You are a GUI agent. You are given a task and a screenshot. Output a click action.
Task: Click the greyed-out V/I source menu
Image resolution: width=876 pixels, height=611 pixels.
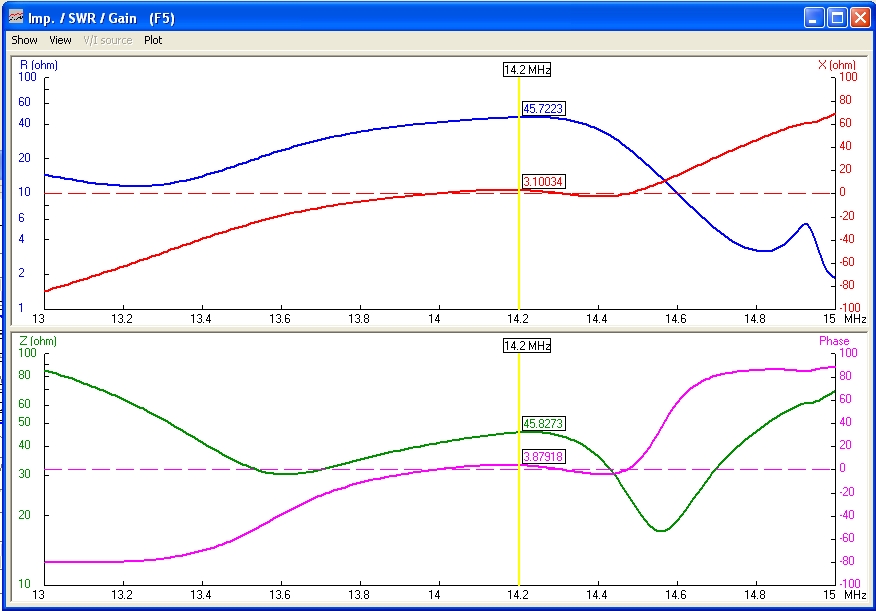[x=108, y=40]
